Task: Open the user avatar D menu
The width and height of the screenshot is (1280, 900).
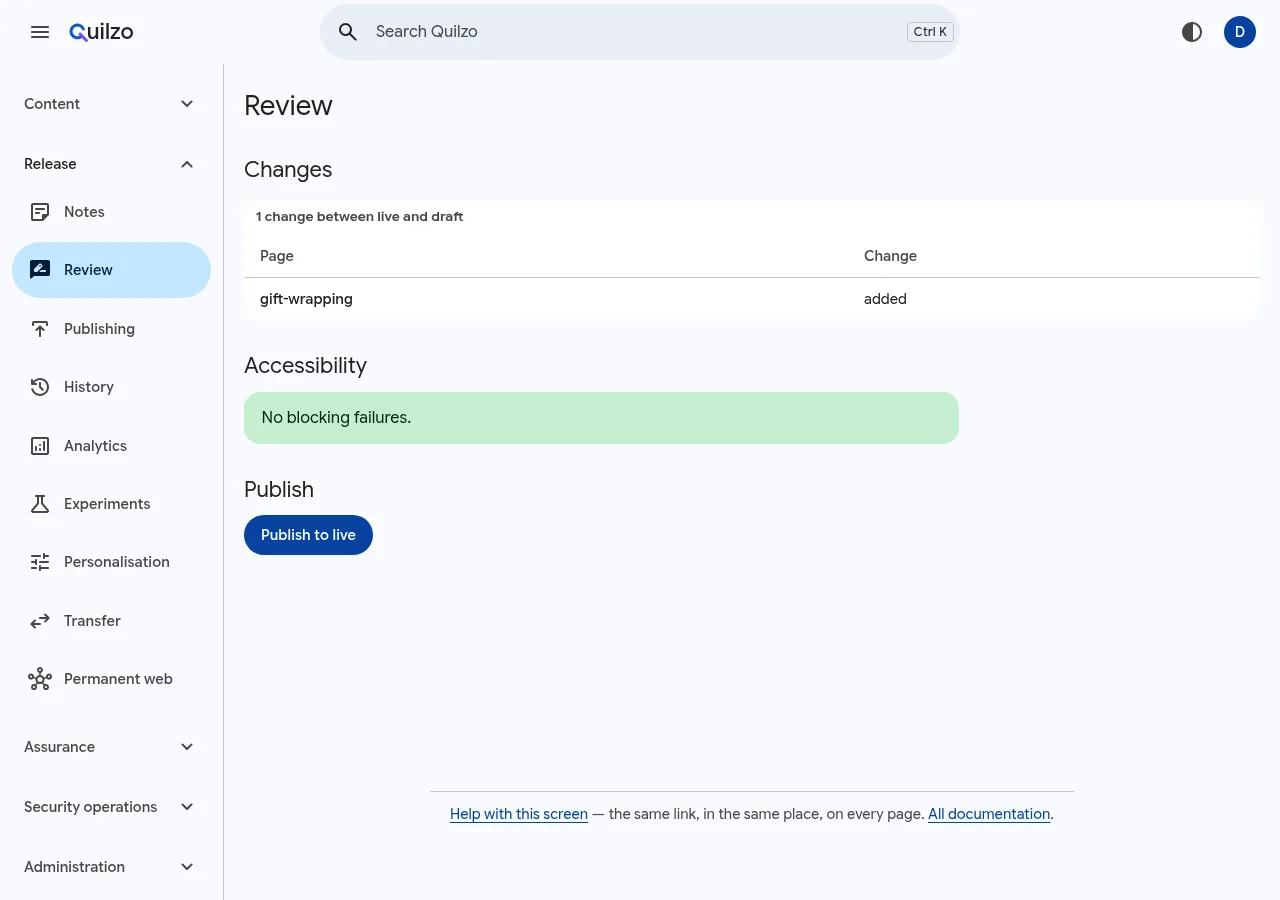Action: pos(1240,32)
